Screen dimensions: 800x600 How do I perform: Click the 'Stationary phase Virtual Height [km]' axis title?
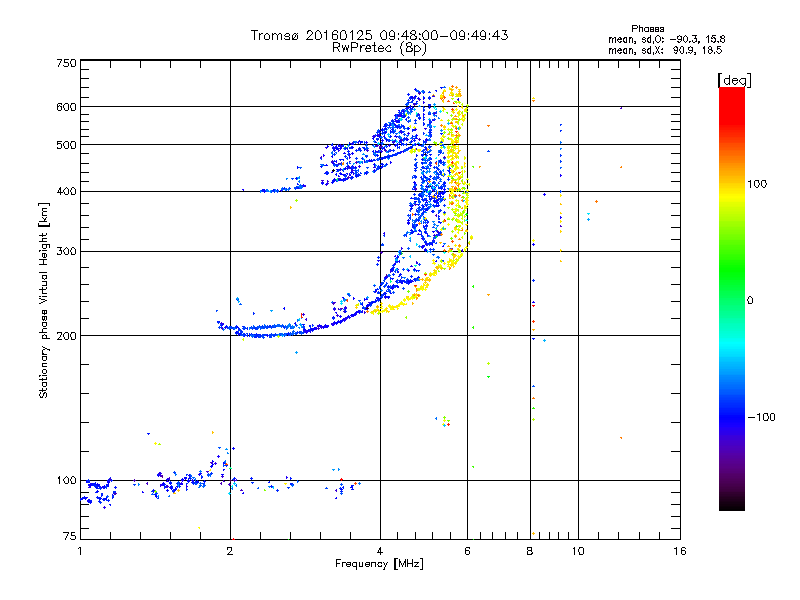[44, 300]
